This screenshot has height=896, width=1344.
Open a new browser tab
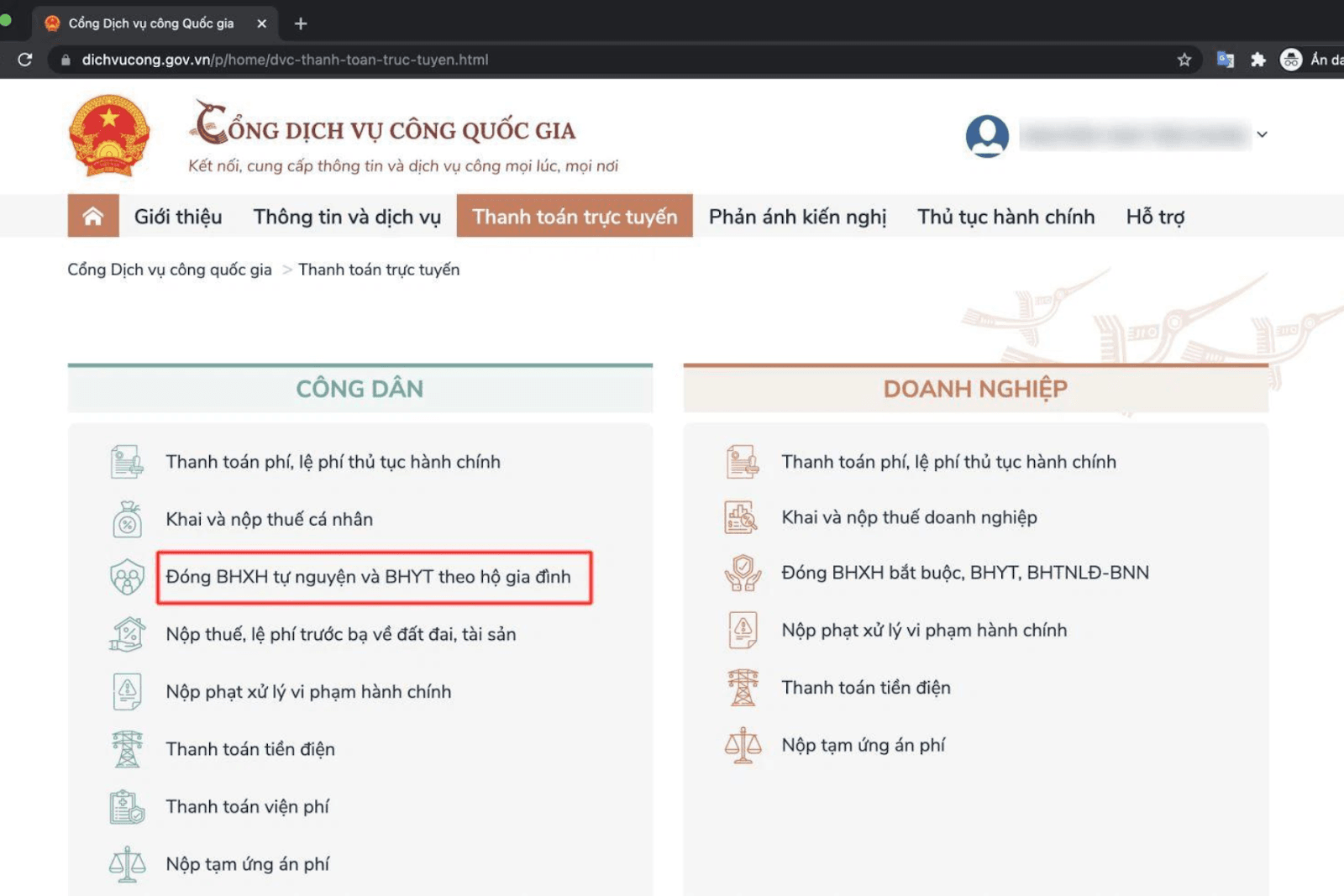(x=301, y=24)
